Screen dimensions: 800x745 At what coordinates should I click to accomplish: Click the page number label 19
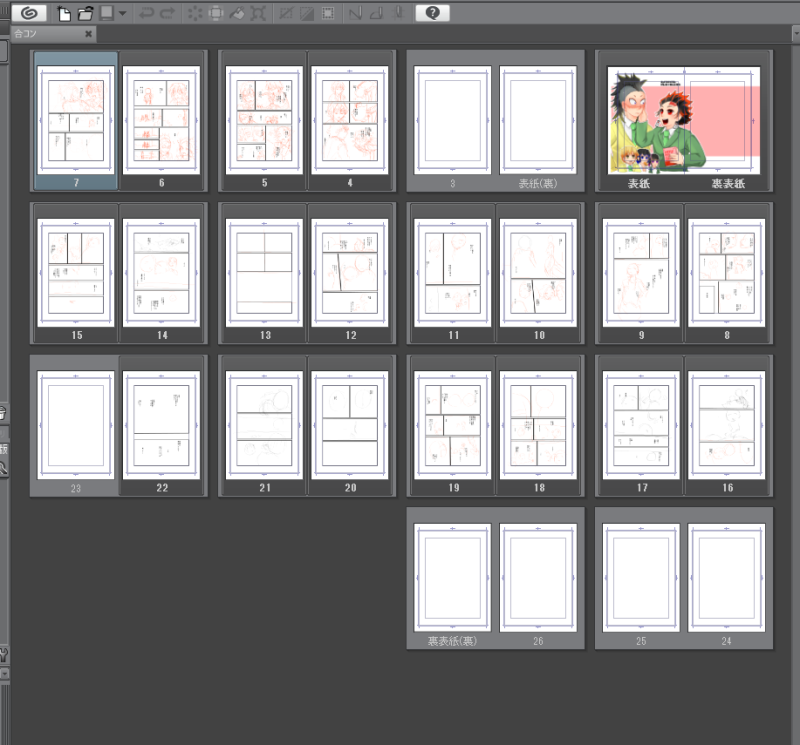(454, 488)
